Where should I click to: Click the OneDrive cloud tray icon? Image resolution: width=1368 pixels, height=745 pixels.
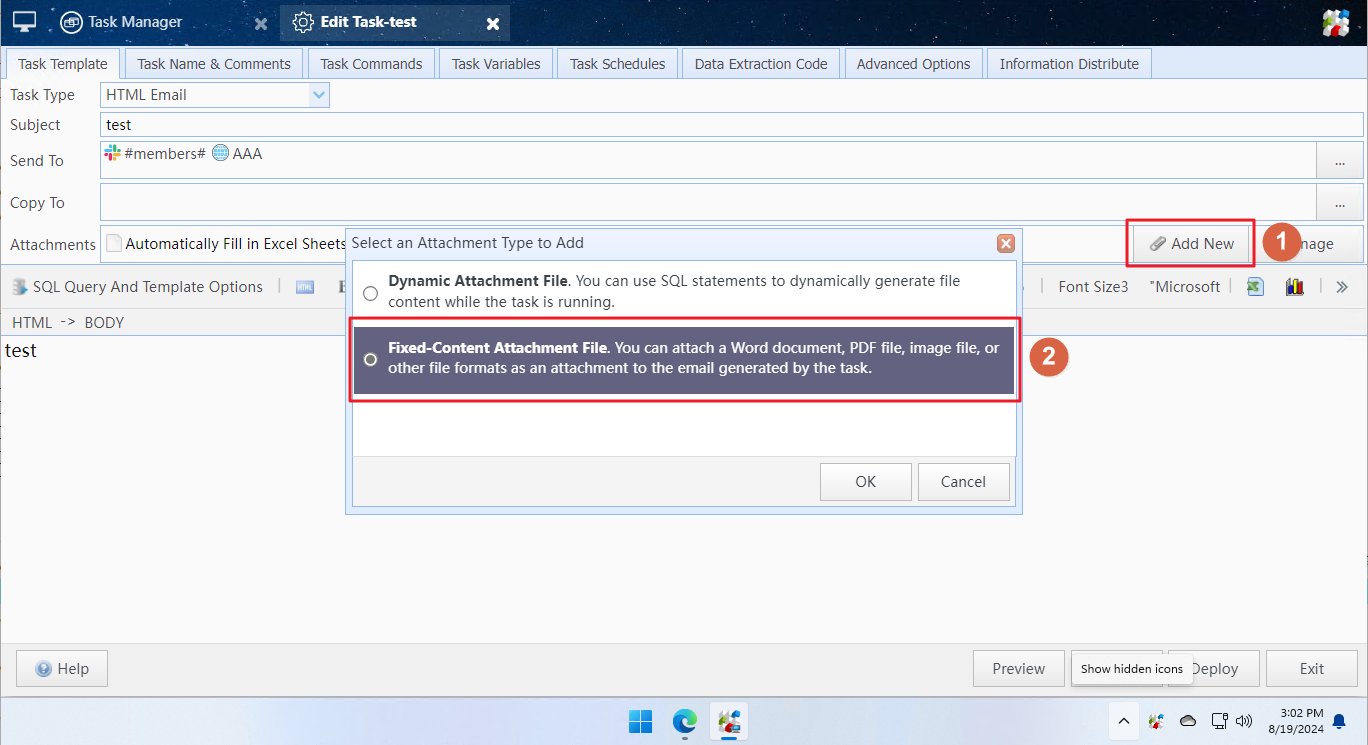[x=1188, y=721]
